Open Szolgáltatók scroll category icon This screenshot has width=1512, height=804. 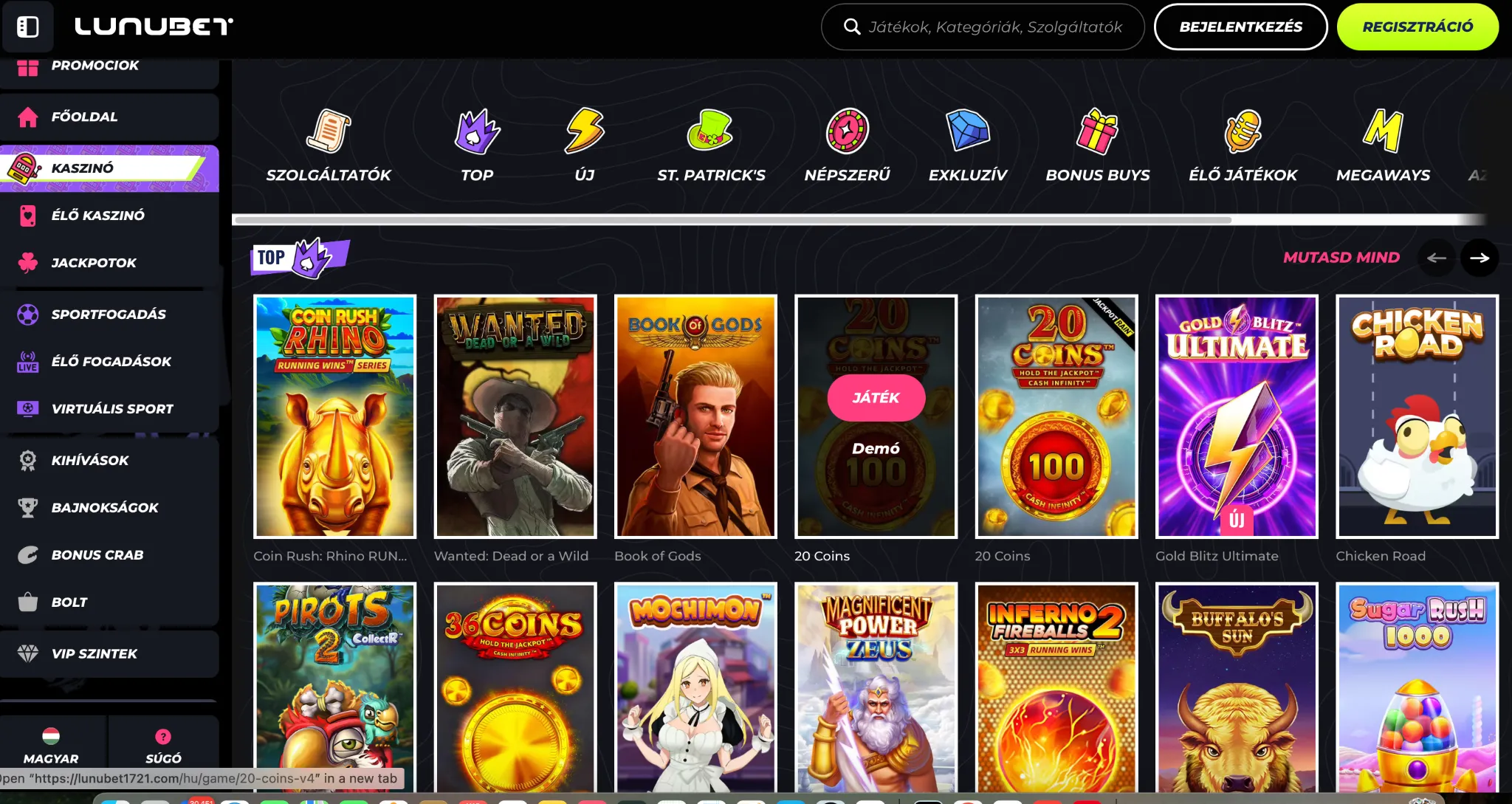(x=329, y=132)
